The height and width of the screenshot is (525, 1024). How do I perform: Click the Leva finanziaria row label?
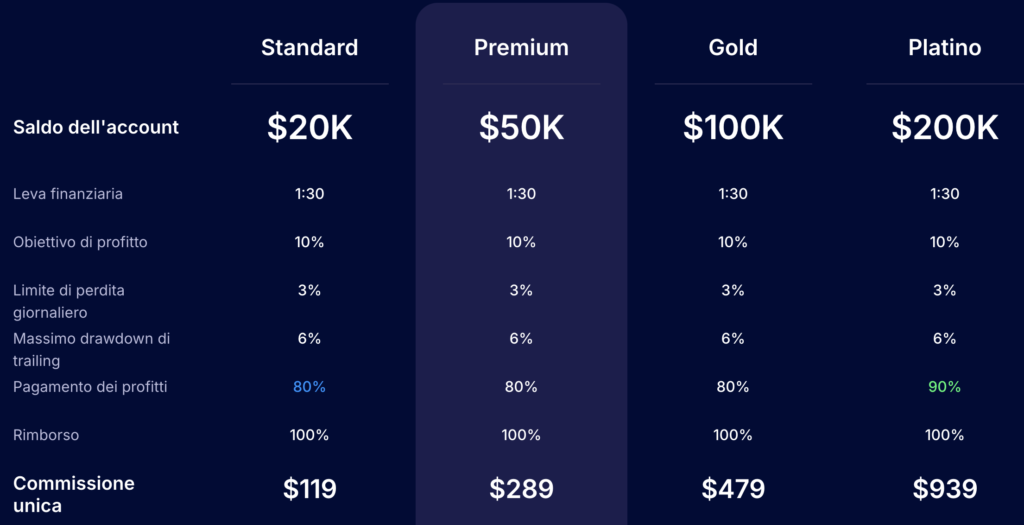68,194
